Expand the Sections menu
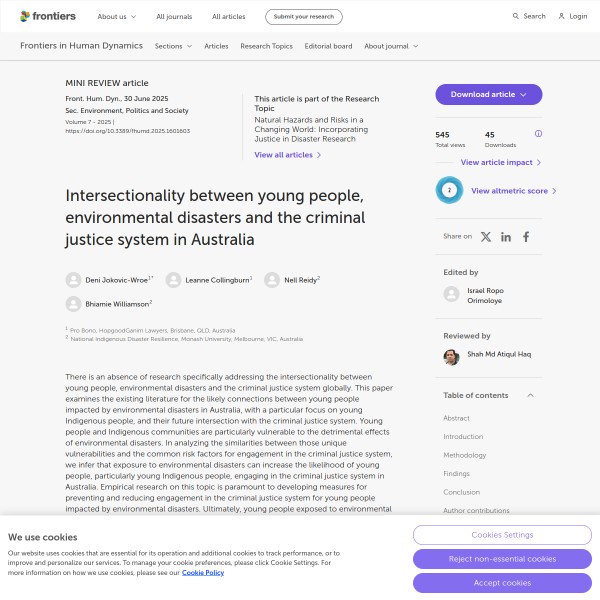This screenshot has height=600, width=600. pos(173,46)
